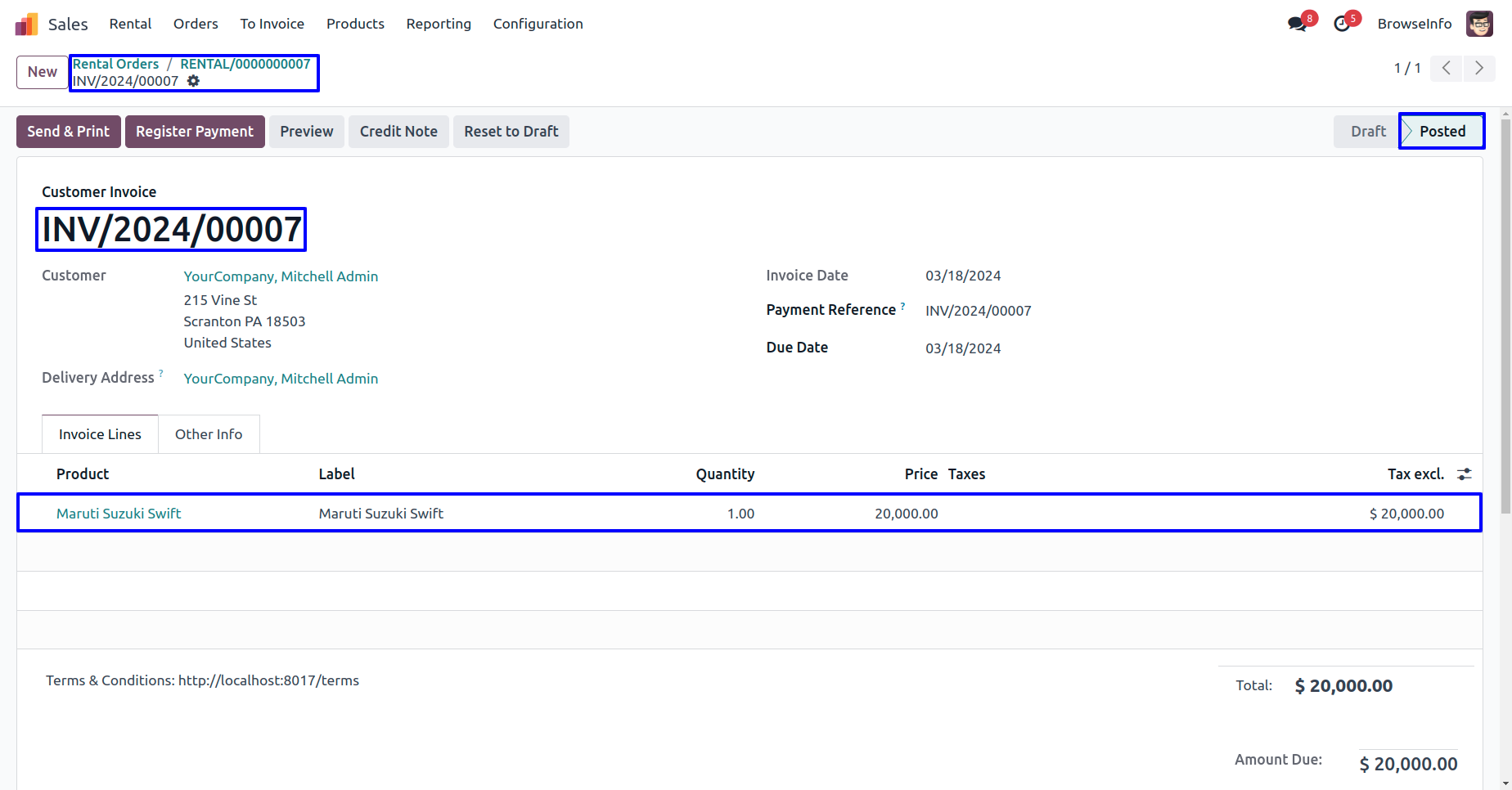
Task: Select the Posted status stage
Action: (x=1442, y=132)
